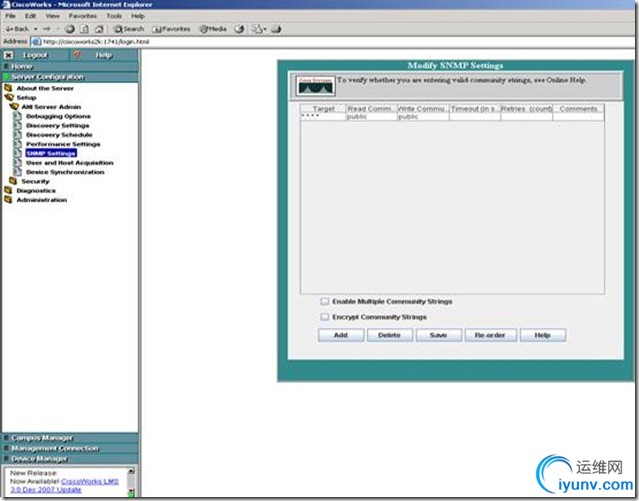The height and width of the screenshot is (501, 639).
Task: Click the Discovery Schedule document icon
Action: click(x=18, y=135)
